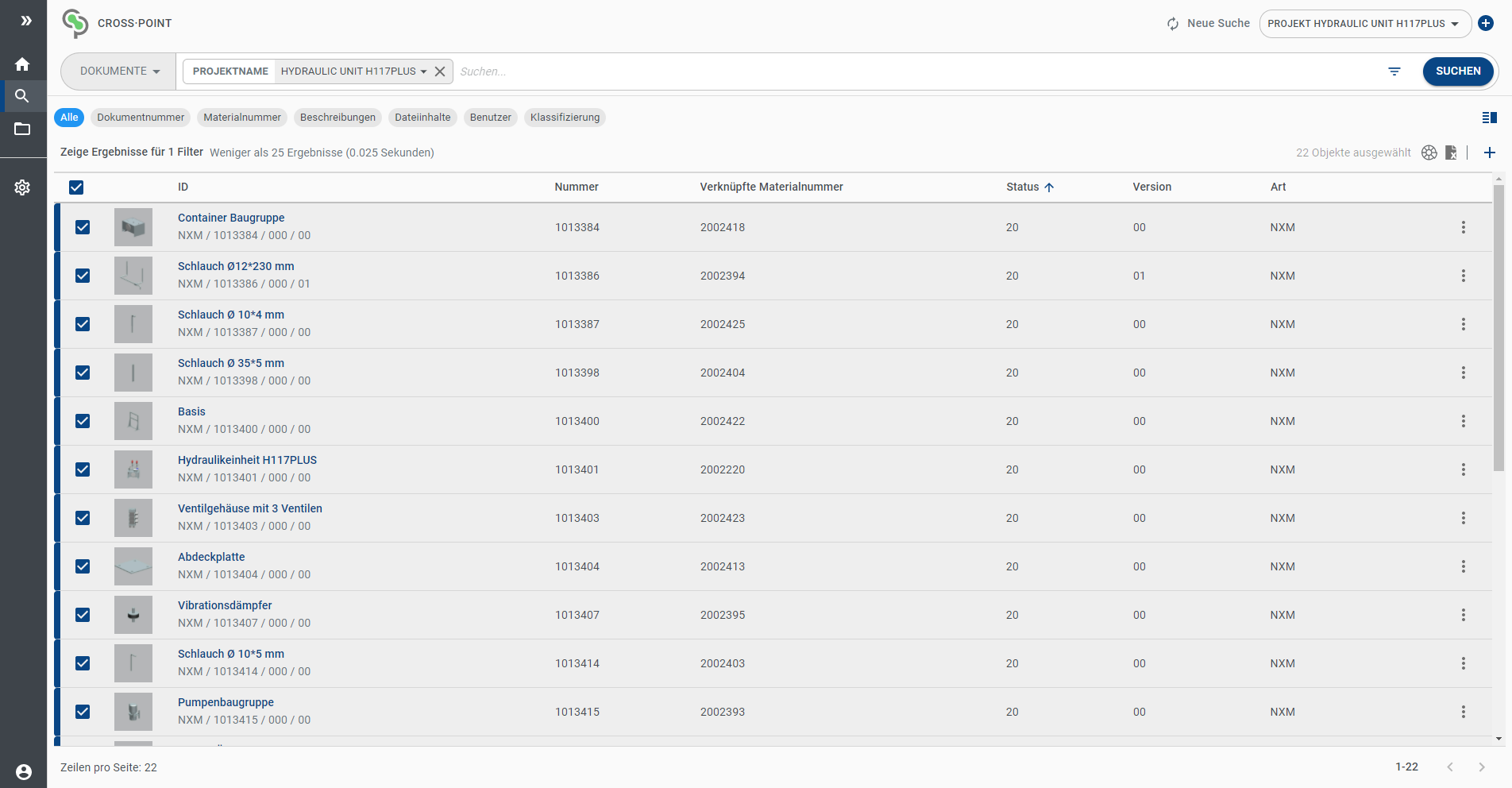Image resolution: width=1512 pixels, height=788 pixels.
Task: Select the Dateiinhalte filter tab
Action: (422, 118)
